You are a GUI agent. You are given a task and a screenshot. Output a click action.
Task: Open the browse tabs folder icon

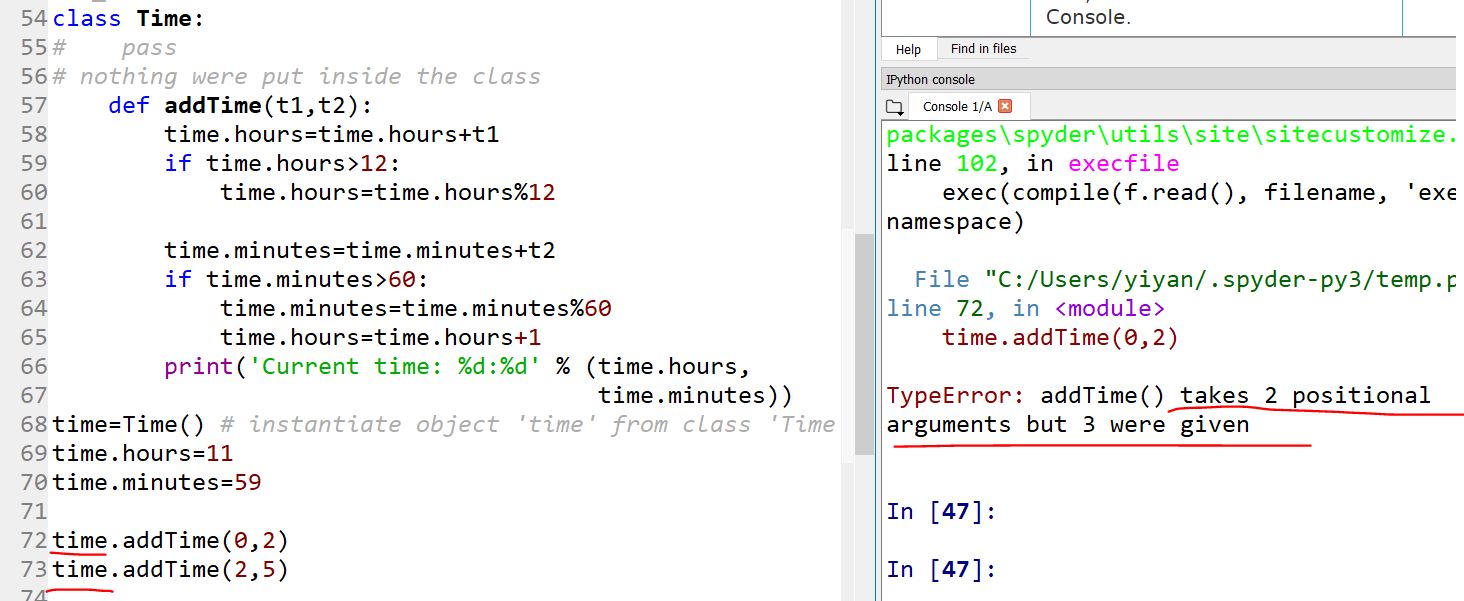coord(894,107)
